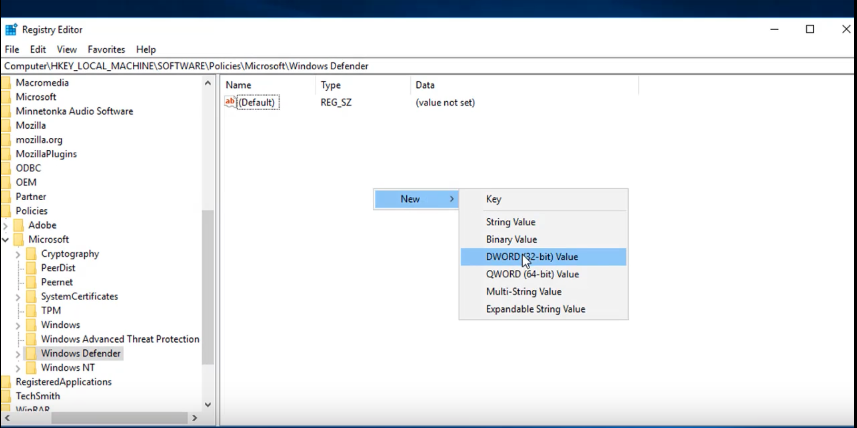
Task: Select DWORD (32-bit) Value
Action: pos(543,257)
